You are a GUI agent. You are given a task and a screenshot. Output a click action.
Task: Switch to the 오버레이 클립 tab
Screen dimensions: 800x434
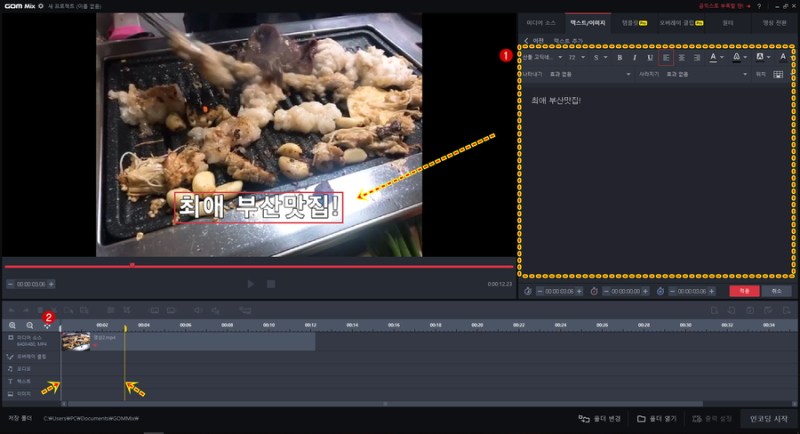tap(681, 23)
